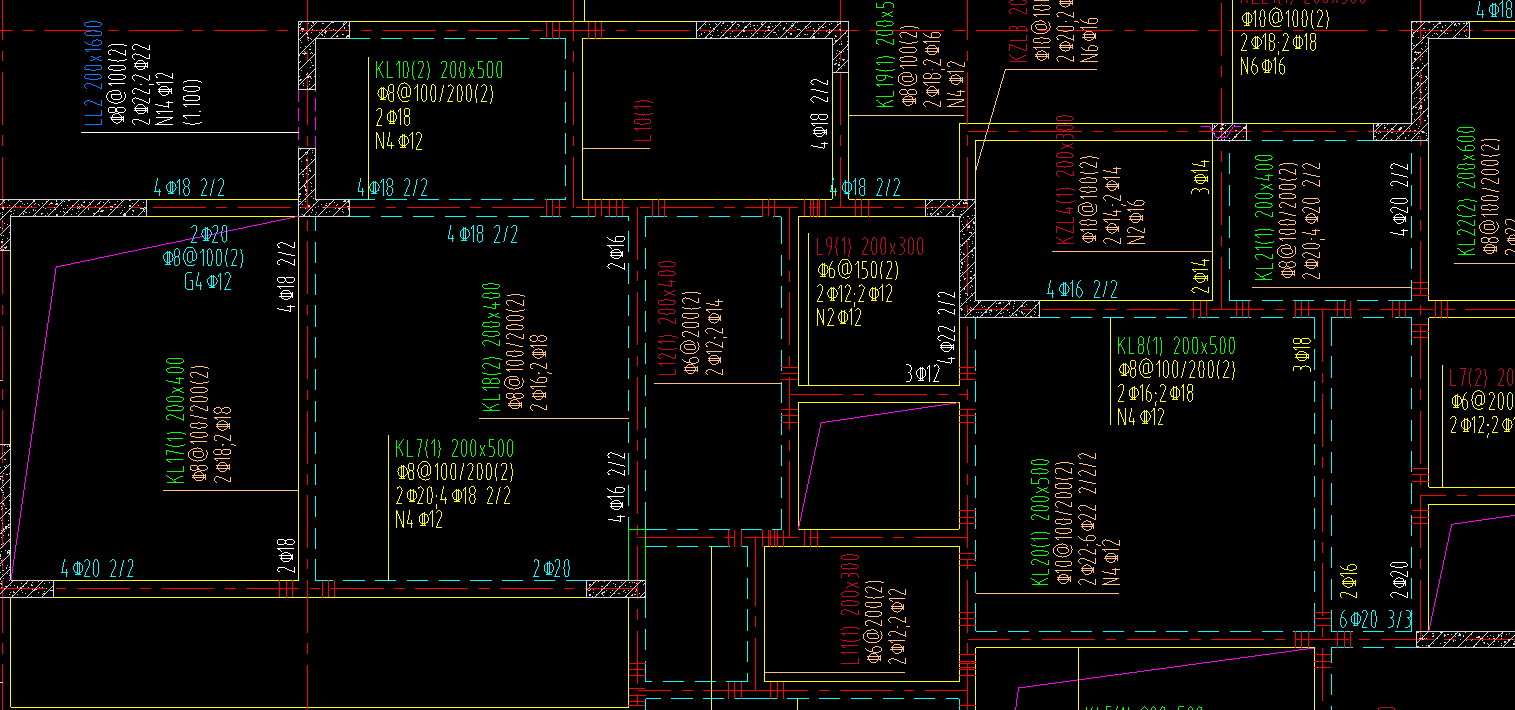The height and width of the screenshot is (710, 1515).
Task: Click the vertical KL20(1) 200x500 label
Action: point(1041,523)
